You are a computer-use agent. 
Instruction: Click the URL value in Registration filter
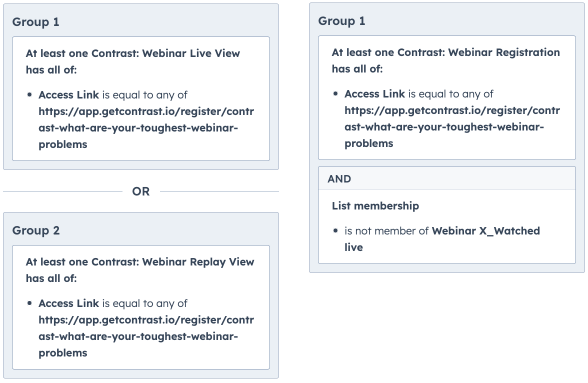pos(452,127)
